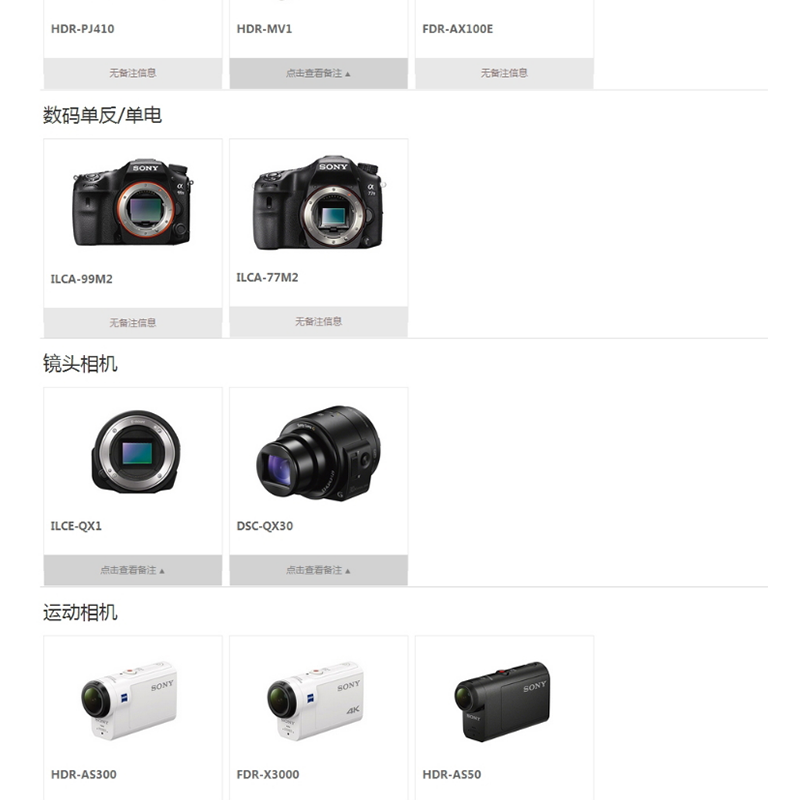The width and height of the screenshot is (800, 800).
Task: Click the HDR-AS300 model label
Action: (84, 774)
